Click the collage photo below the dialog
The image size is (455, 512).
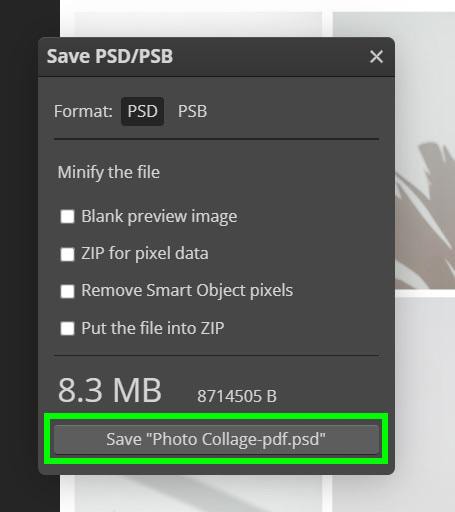pyautogui.click(x=198, y=493)
